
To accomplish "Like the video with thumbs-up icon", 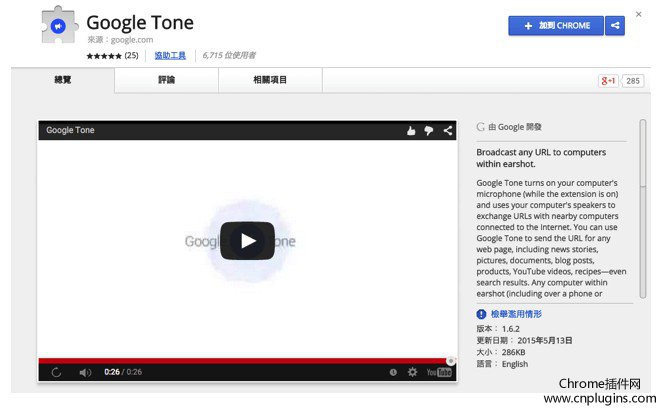I will (x=411, y=131).
